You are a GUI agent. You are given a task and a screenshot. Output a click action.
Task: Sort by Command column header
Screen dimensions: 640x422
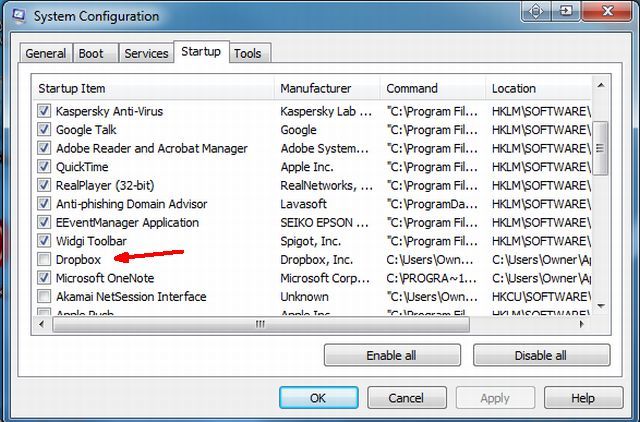pyautogui.click(x=433, y=88)
